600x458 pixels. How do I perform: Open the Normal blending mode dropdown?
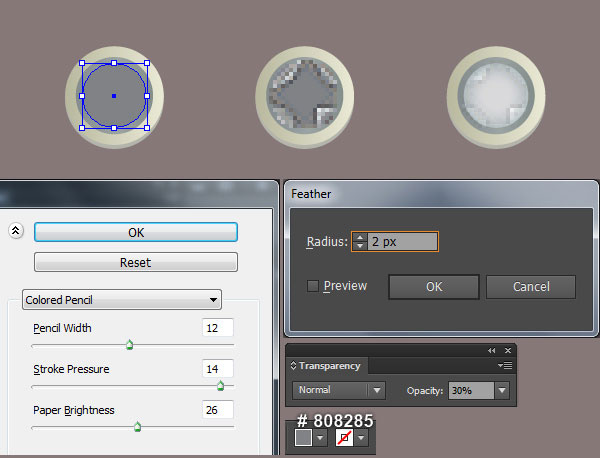[338, 390]
